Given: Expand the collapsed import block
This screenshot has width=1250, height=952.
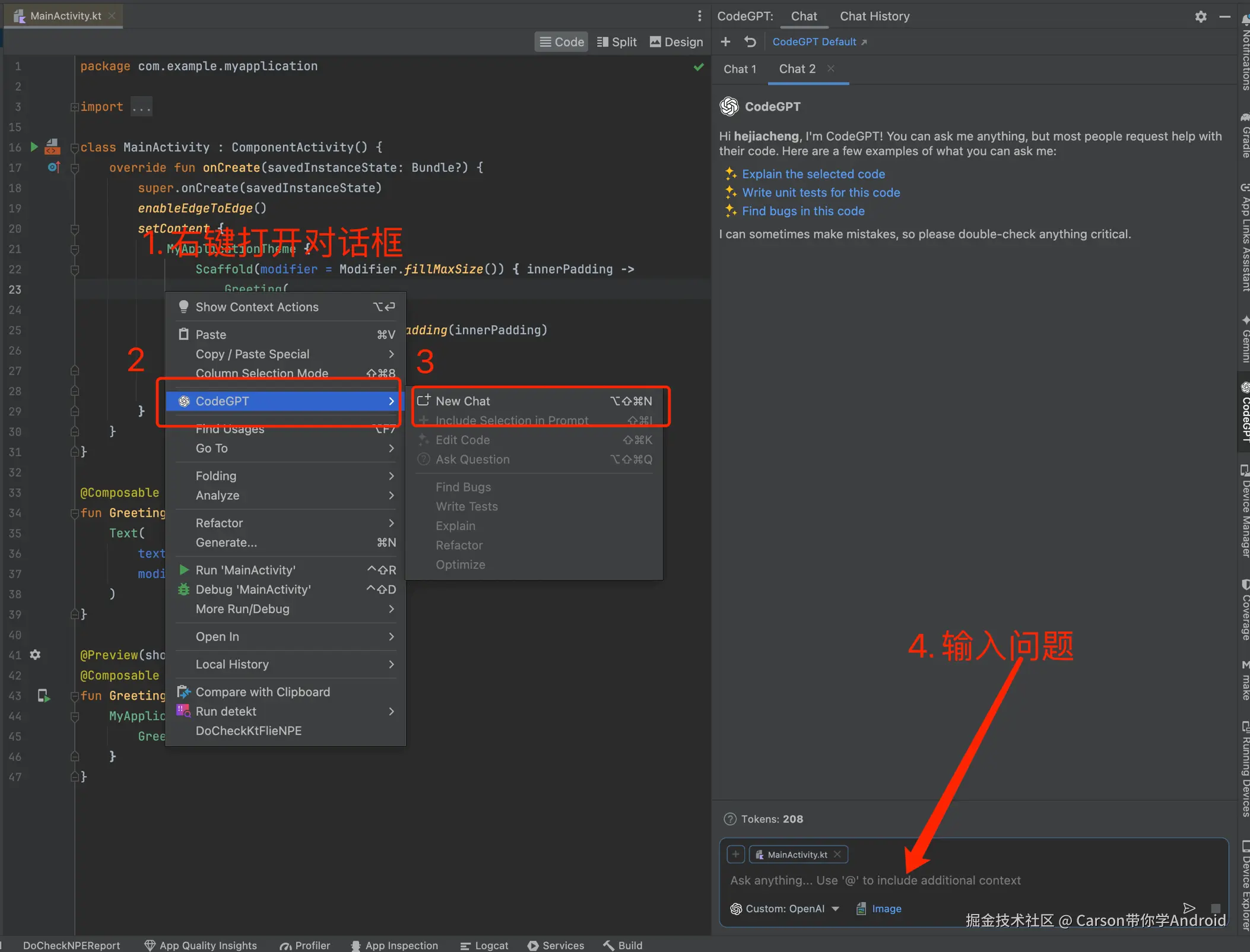Looking at the screenshot, I should click(141, 107).
